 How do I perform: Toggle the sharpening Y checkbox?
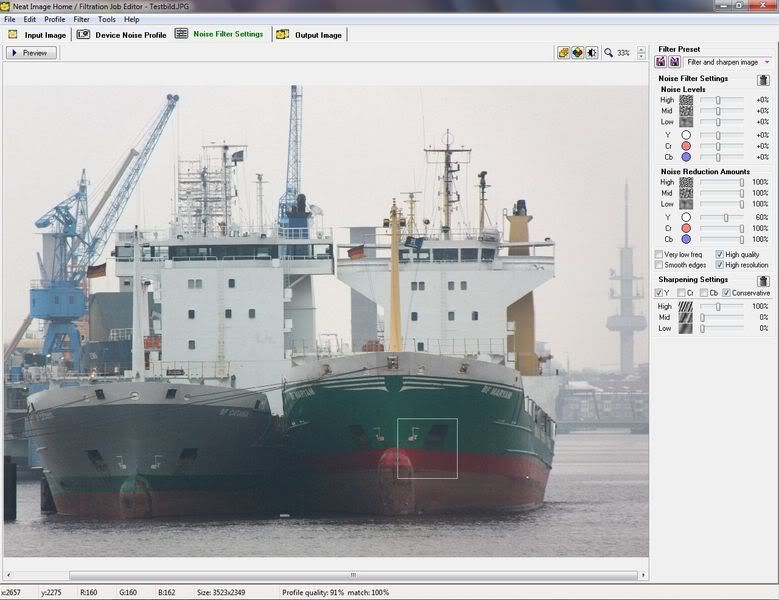pos(659,293)
